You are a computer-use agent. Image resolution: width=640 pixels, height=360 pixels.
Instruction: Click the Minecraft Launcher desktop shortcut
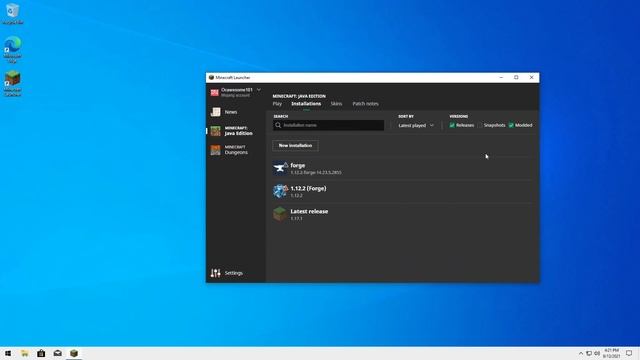13,84
